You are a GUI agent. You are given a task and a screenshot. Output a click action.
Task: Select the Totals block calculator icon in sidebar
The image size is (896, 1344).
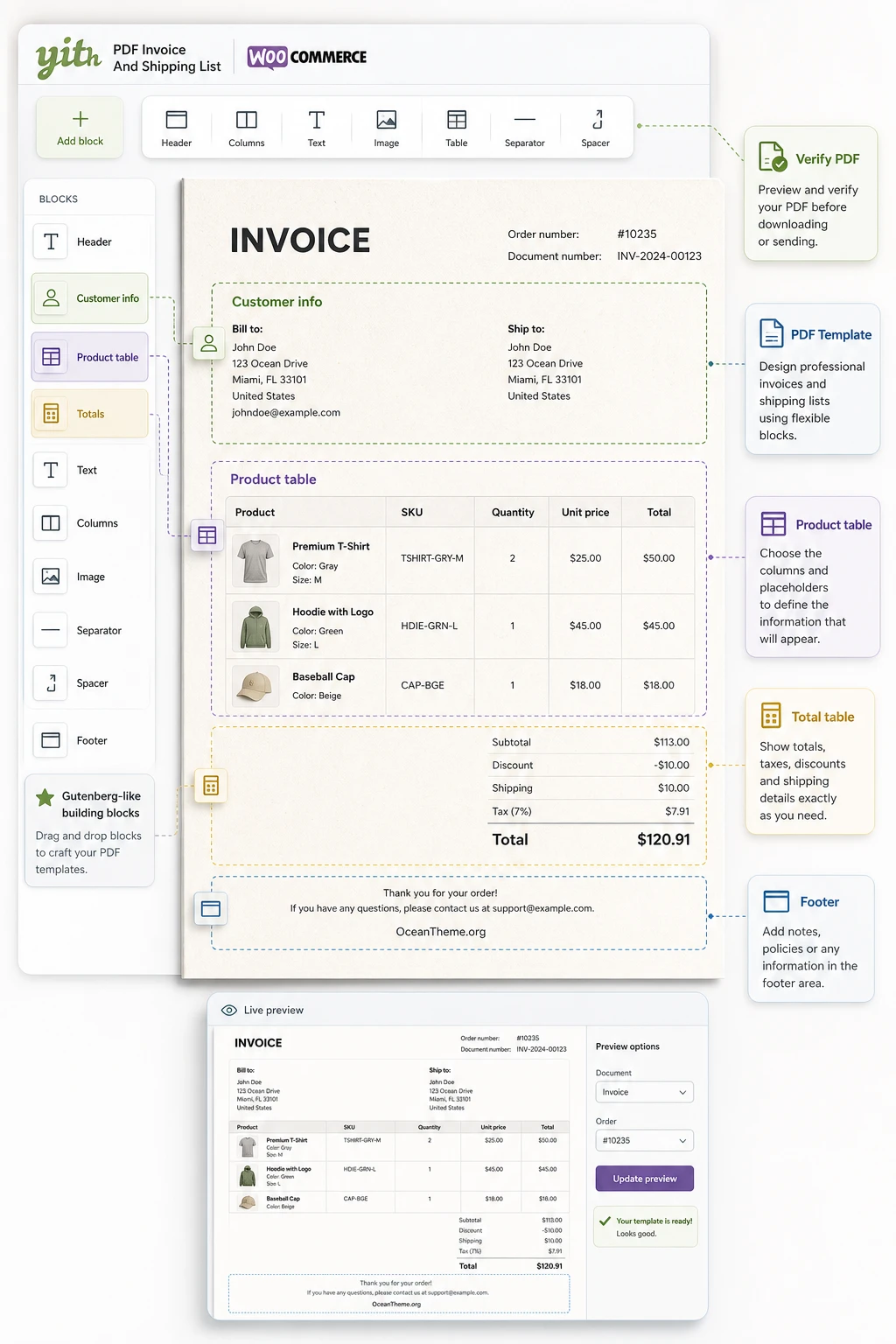(51, 414)
